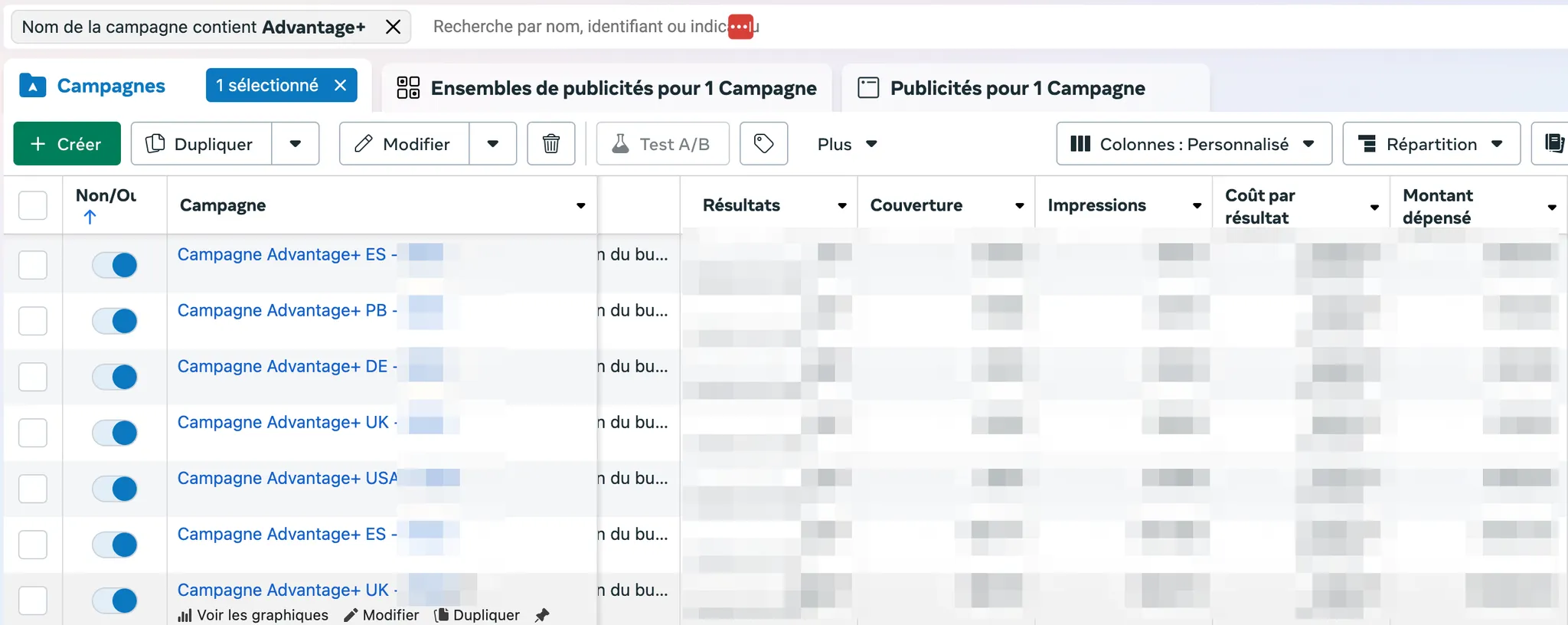Viewport: 1568px width, 625px height.
Task: Open the Campagne Advantage+ USA link
Action: point(287,478)
